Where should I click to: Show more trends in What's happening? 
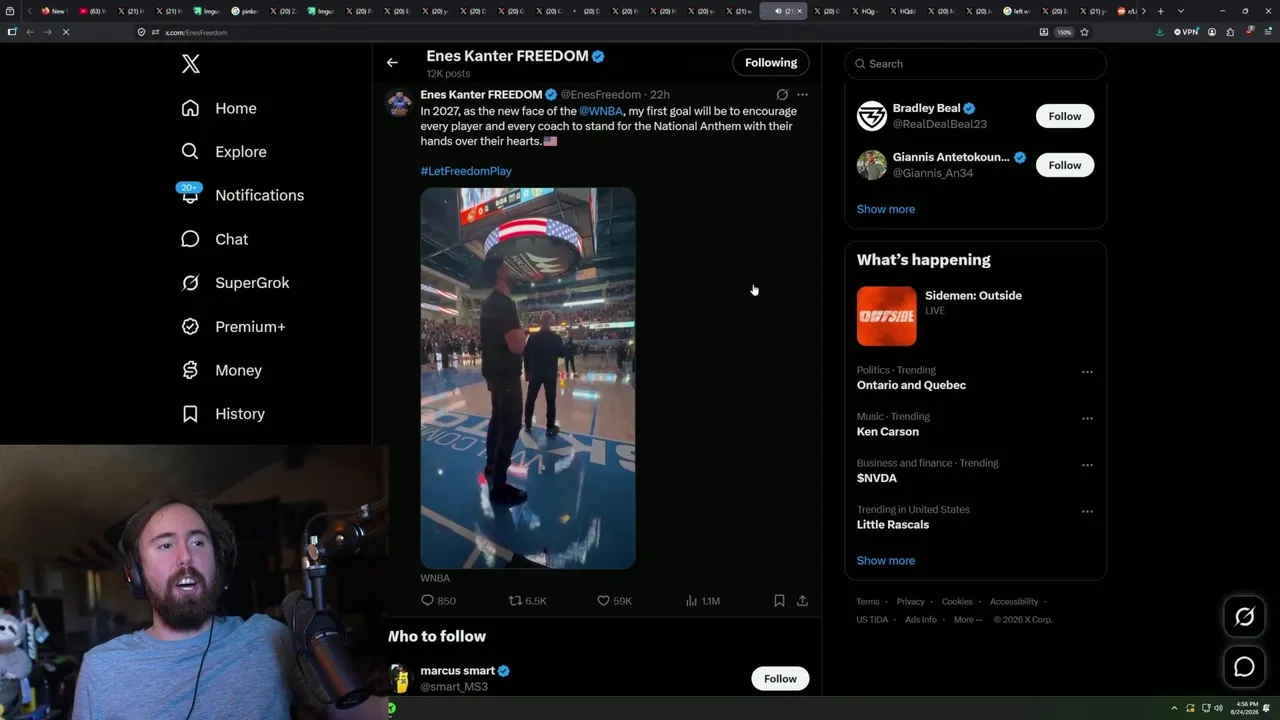(x=886, y=561)
